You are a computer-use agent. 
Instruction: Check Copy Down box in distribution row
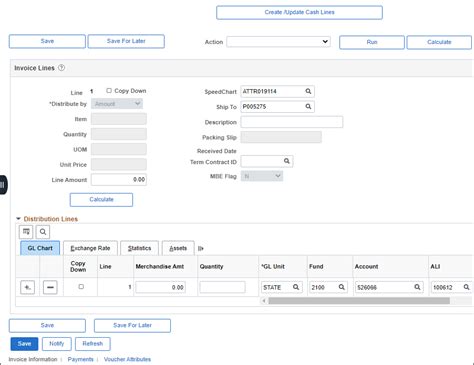coord(81,287)
